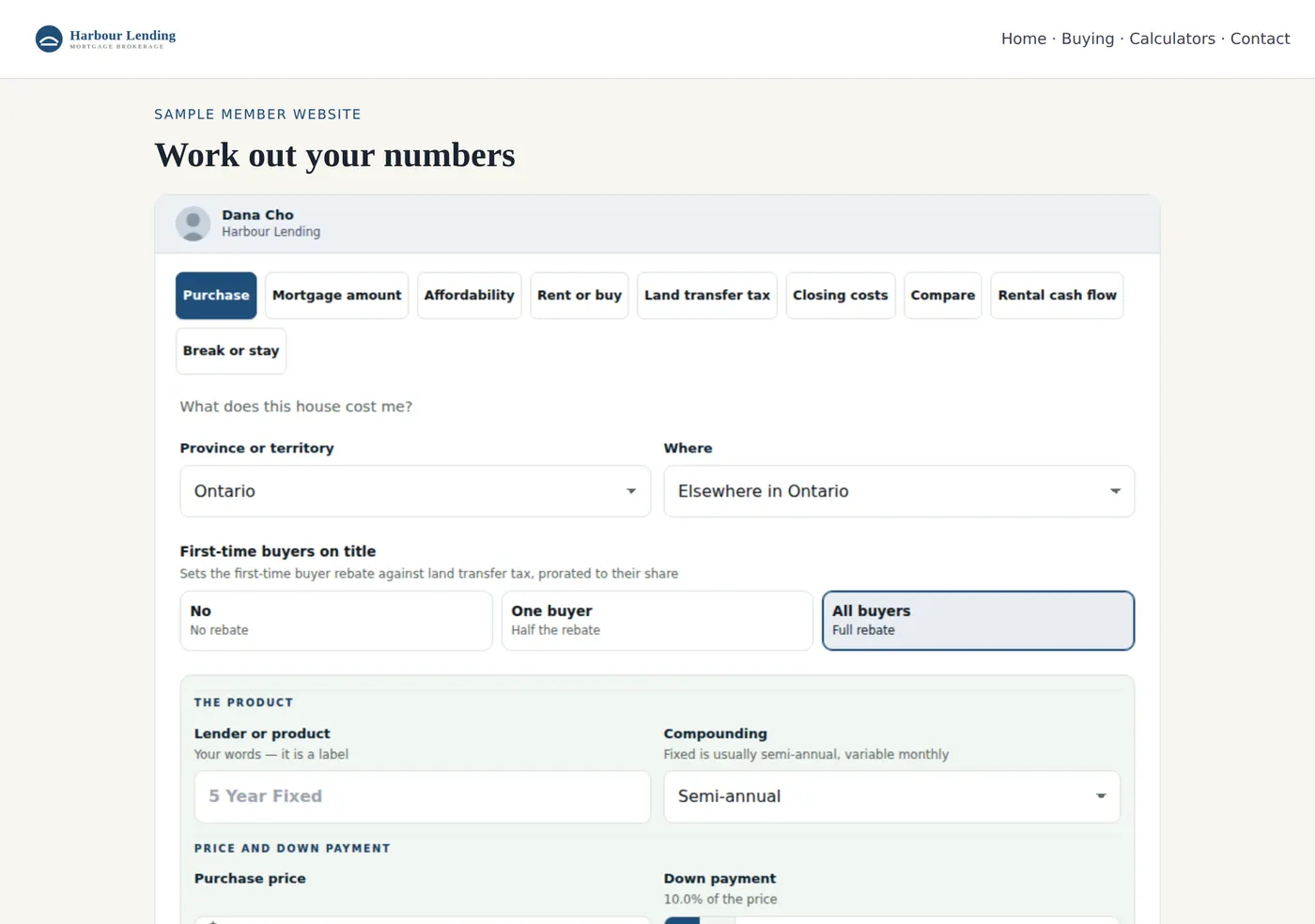Switch to the Mortgage amount tab
The height and width of the screenshot is (924, 1315).
click(x=336, y=296)
